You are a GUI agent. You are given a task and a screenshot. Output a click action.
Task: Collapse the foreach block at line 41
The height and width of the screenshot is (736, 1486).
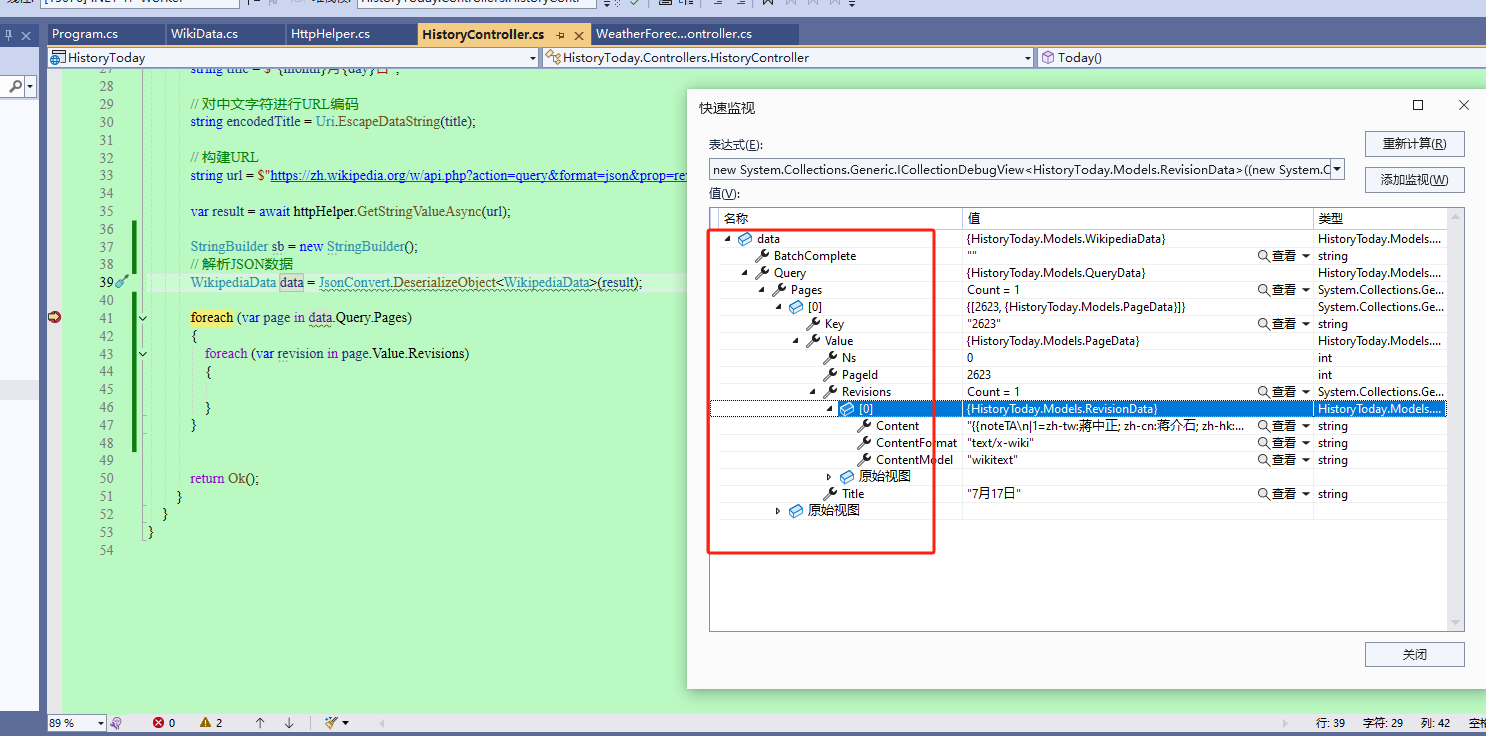tap(143, 318)
